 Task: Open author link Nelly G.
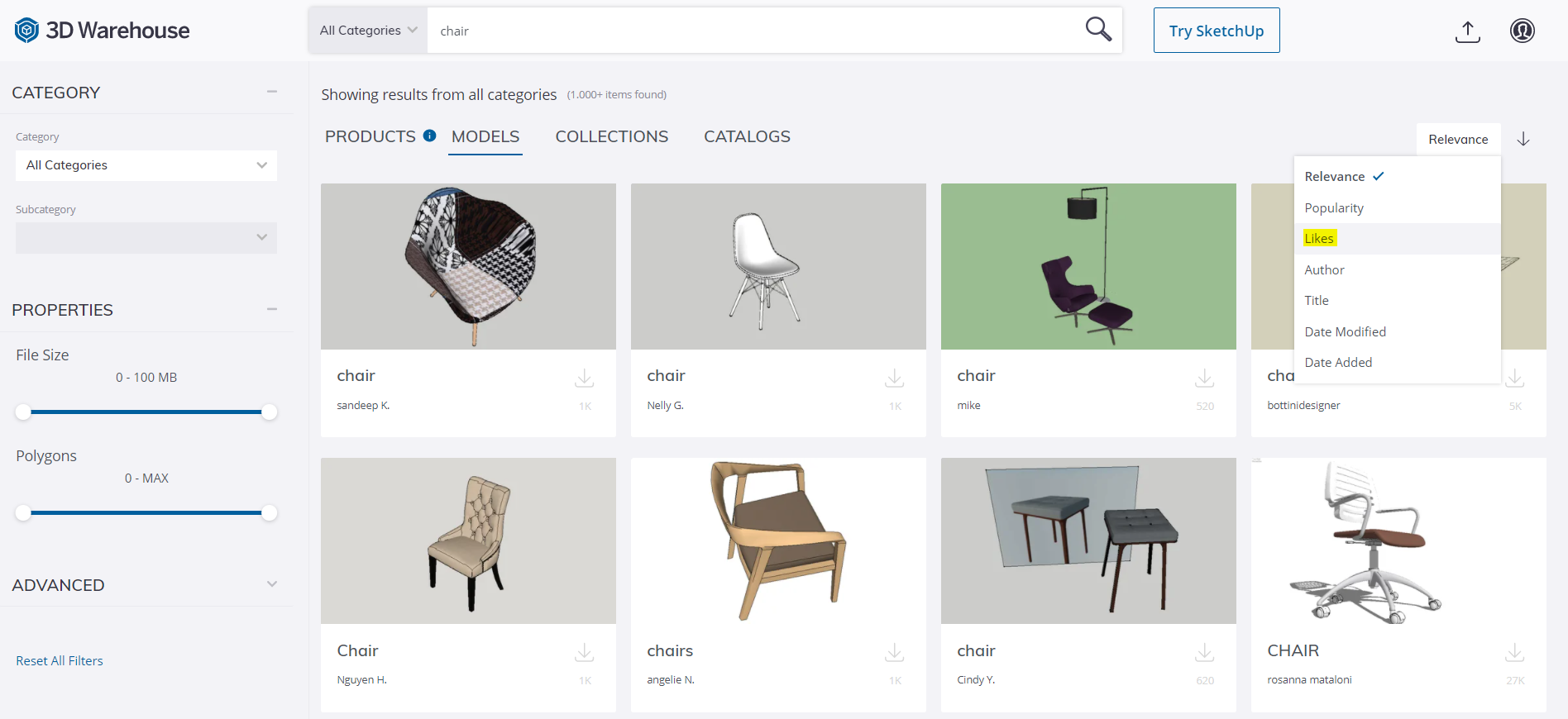pyautogui.click(x=666, y=406)
